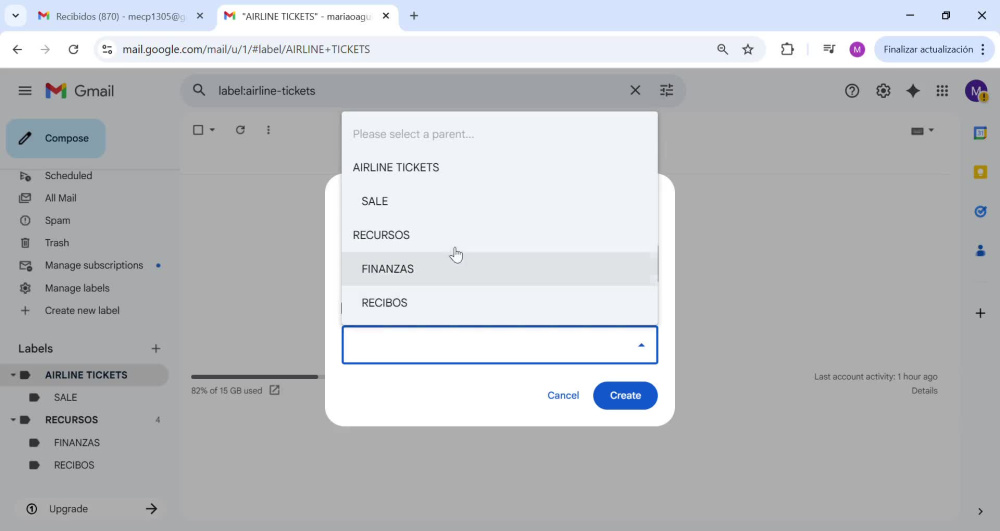Select 'Please select a parent...' placeholder option
The image size is (1000, 531).
click(x=499, y=134)
